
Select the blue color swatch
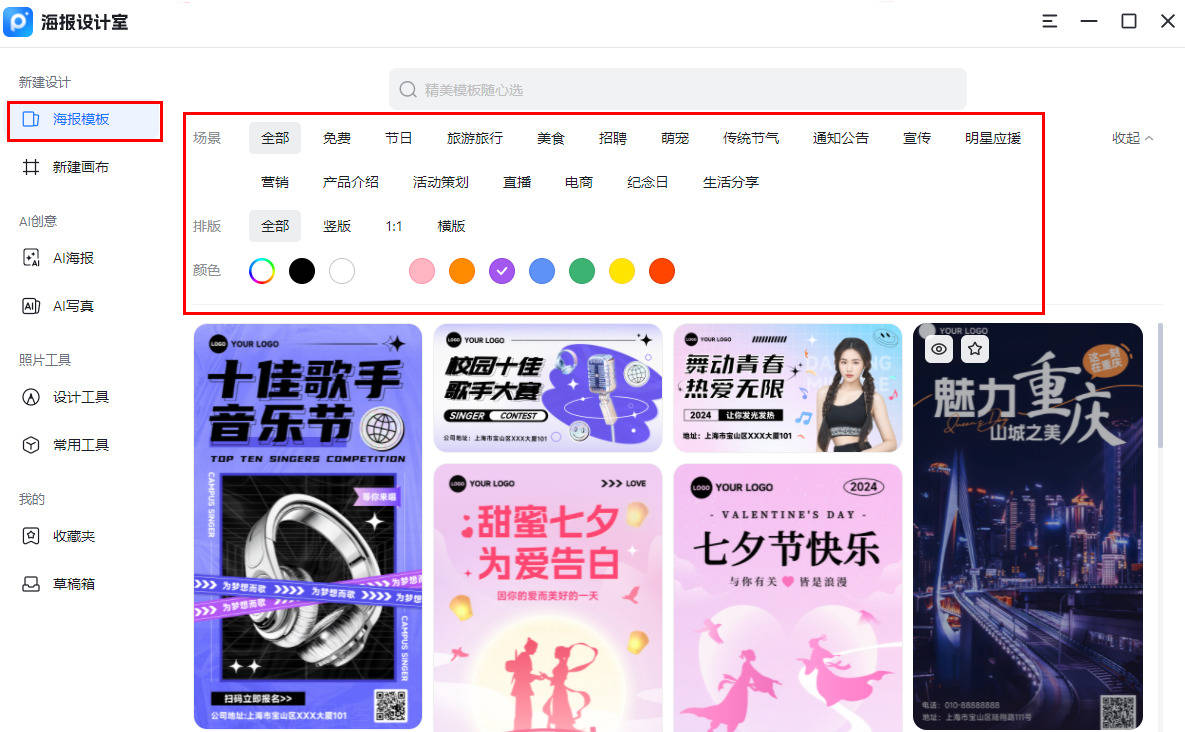542,270
